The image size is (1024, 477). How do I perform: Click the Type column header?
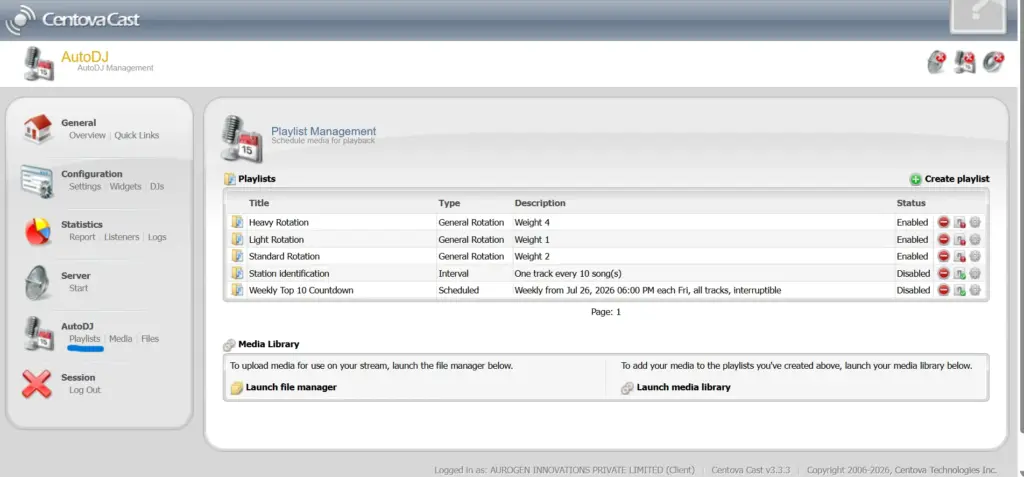[449, 203]
